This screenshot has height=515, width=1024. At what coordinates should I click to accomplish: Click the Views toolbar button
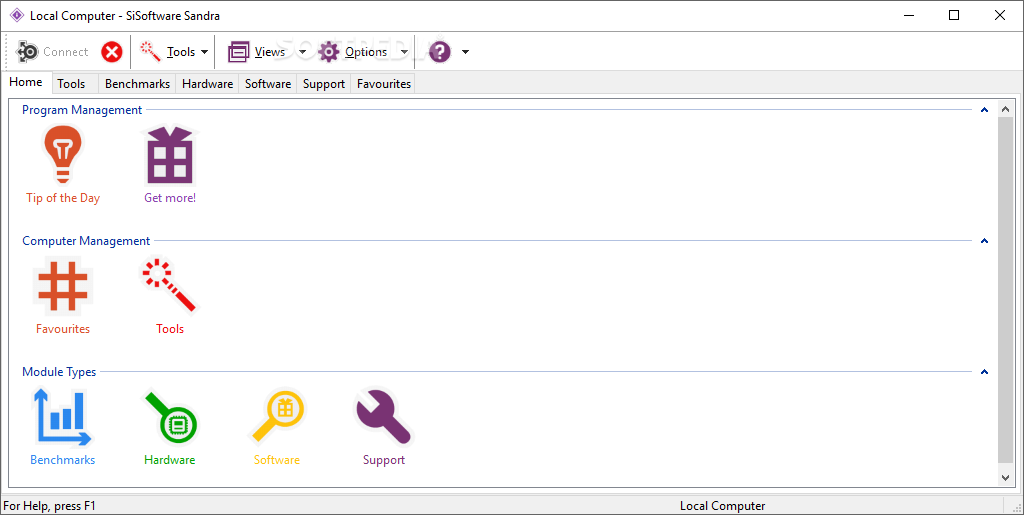pyautogui.click(x=257, y=52)
